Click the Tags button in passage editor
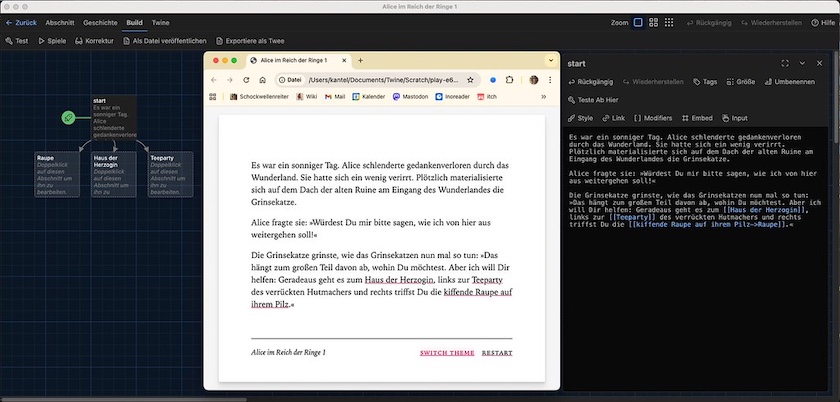 tap(704, 81)
